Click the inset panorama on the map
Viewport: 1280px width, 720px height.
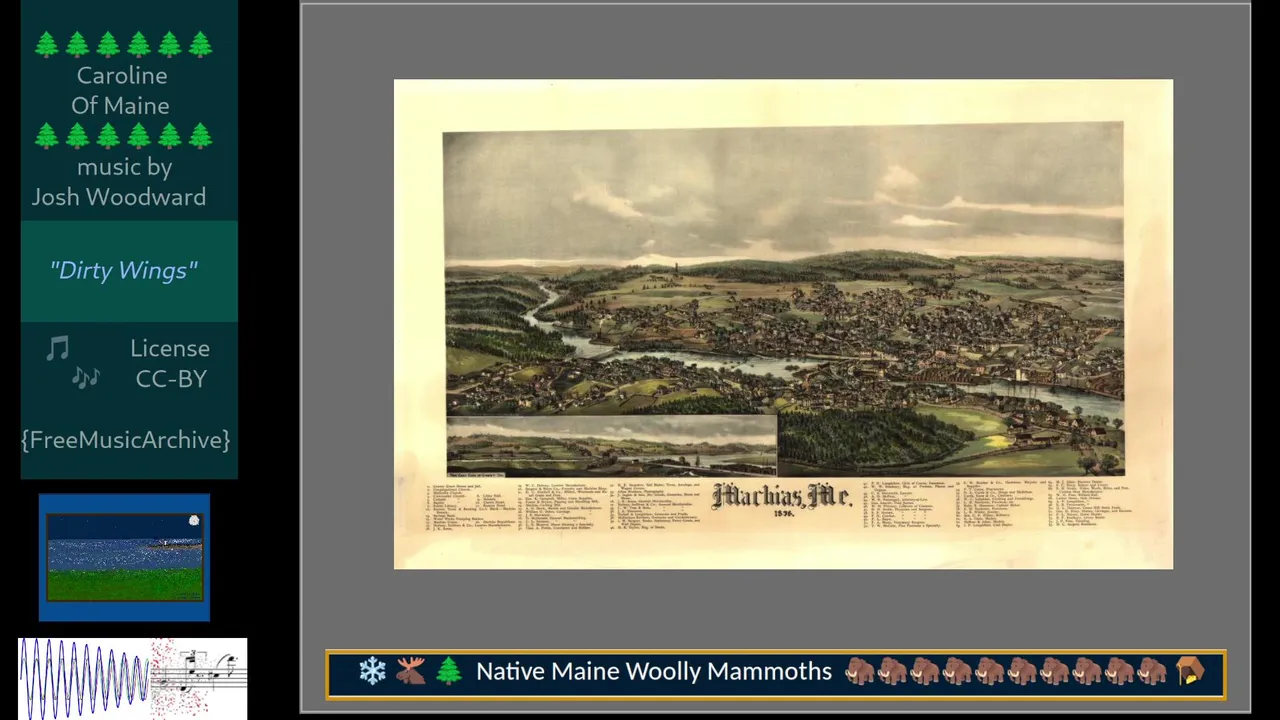point(611,447)
